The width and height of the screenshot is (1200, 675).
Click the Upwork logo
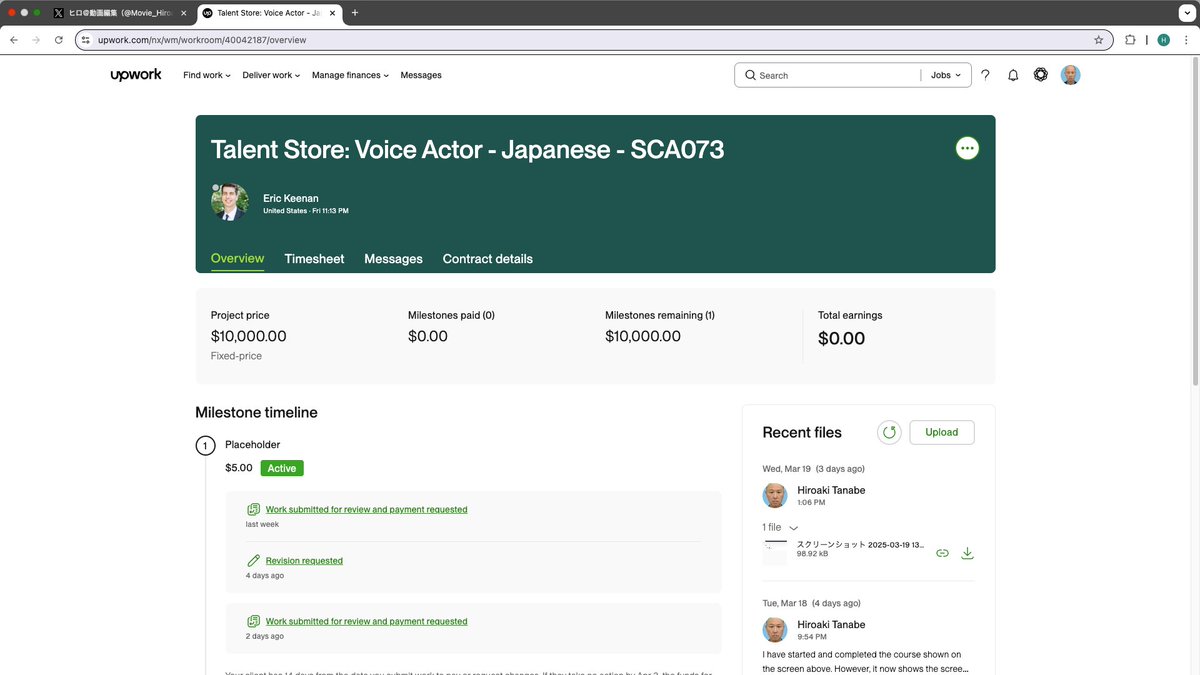[x=136, y=75]
